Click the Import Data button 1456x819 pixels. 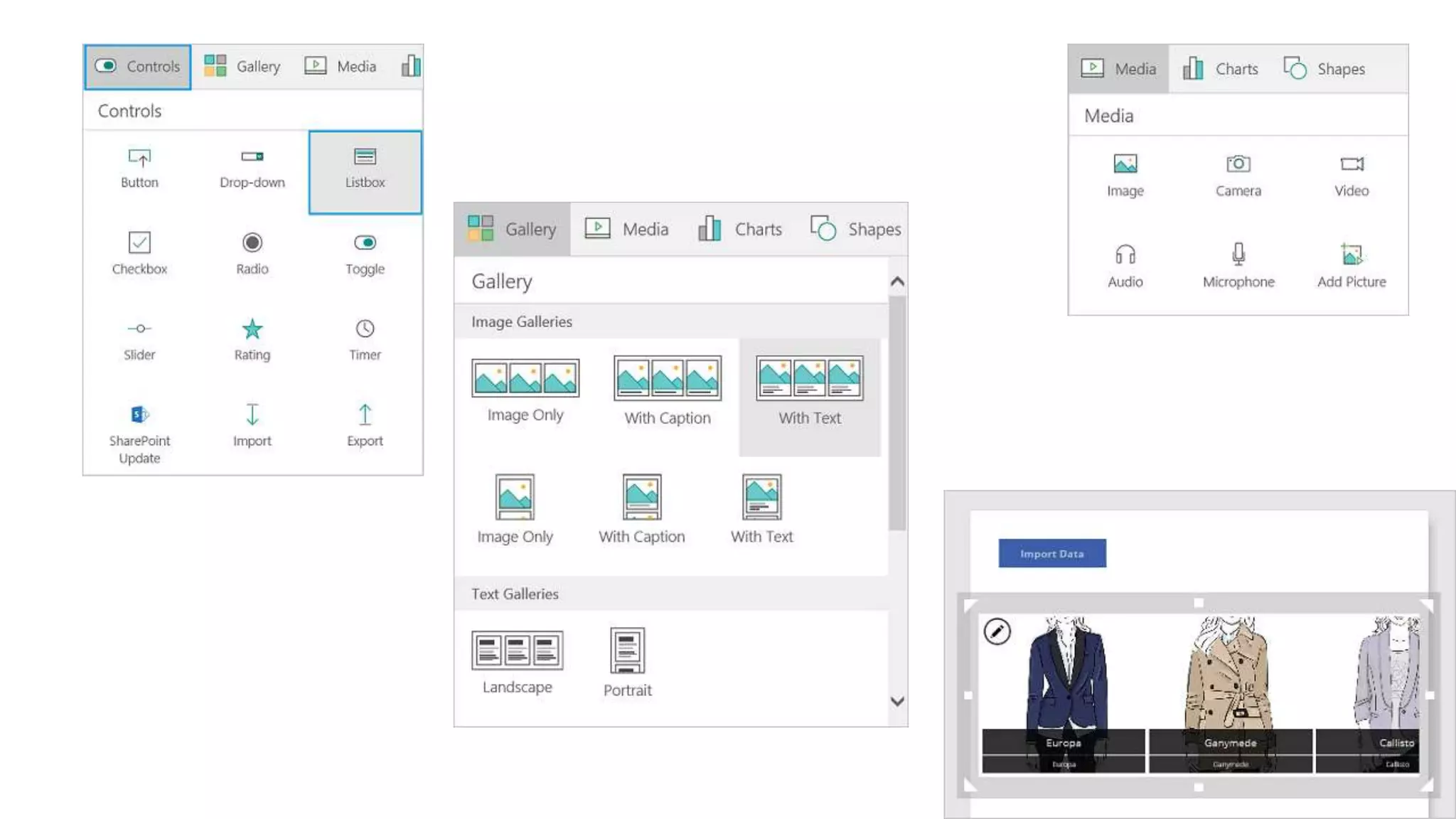[x=1051, y=553]
